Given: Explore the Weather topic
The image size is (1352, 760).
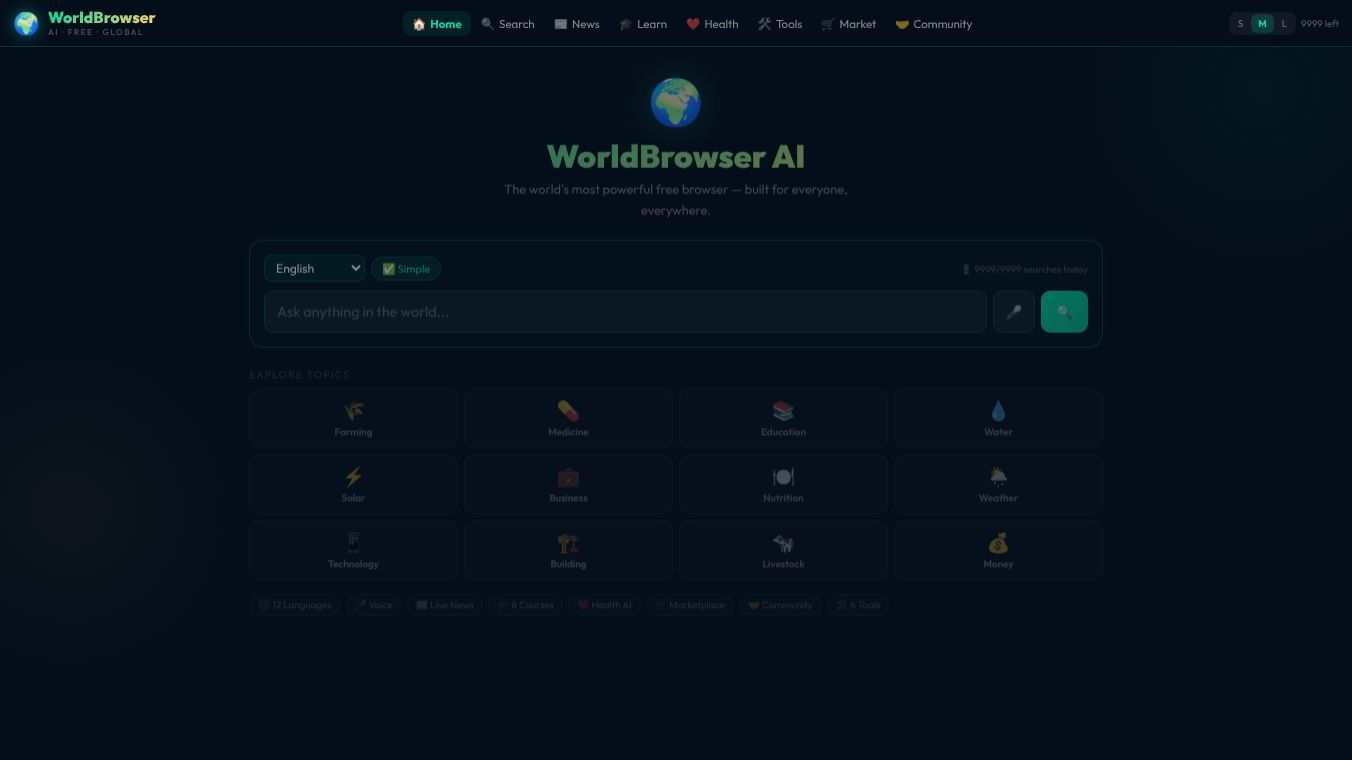Looking at the screenshot, I should pyautogui.click(x=998, y=484).
